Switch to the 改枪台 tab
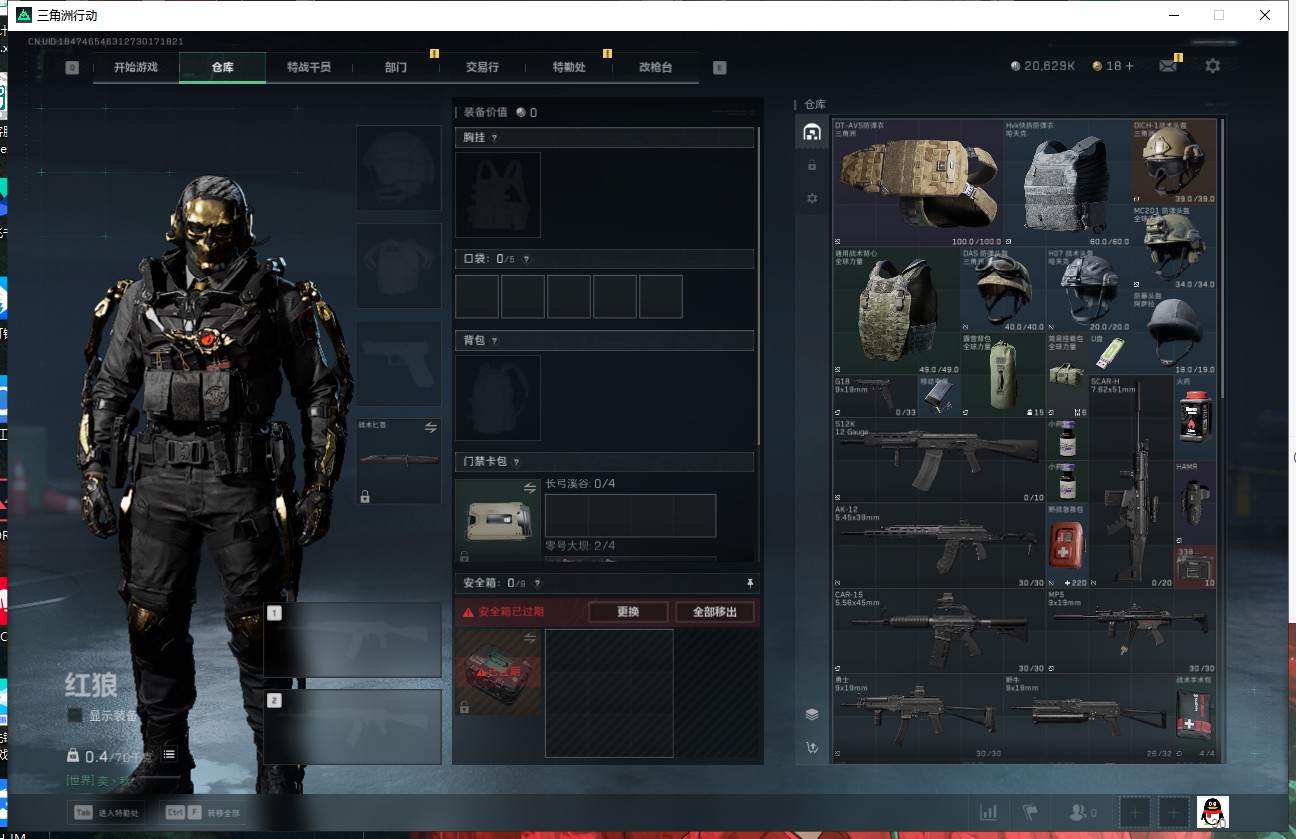The width and height of the screenshot is (1296, 839). pos(655,67)
